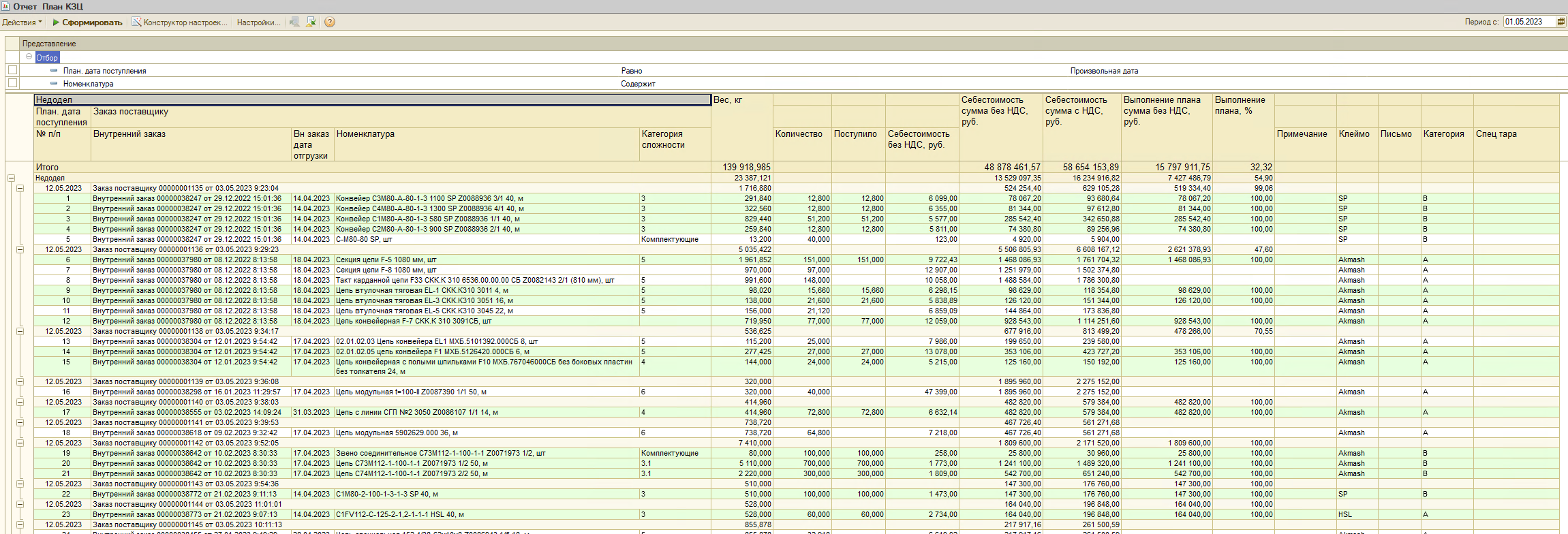Collapse the Отбор filter group
The height and width of the screenshot is (534, 1568).
tap(29, 57)
